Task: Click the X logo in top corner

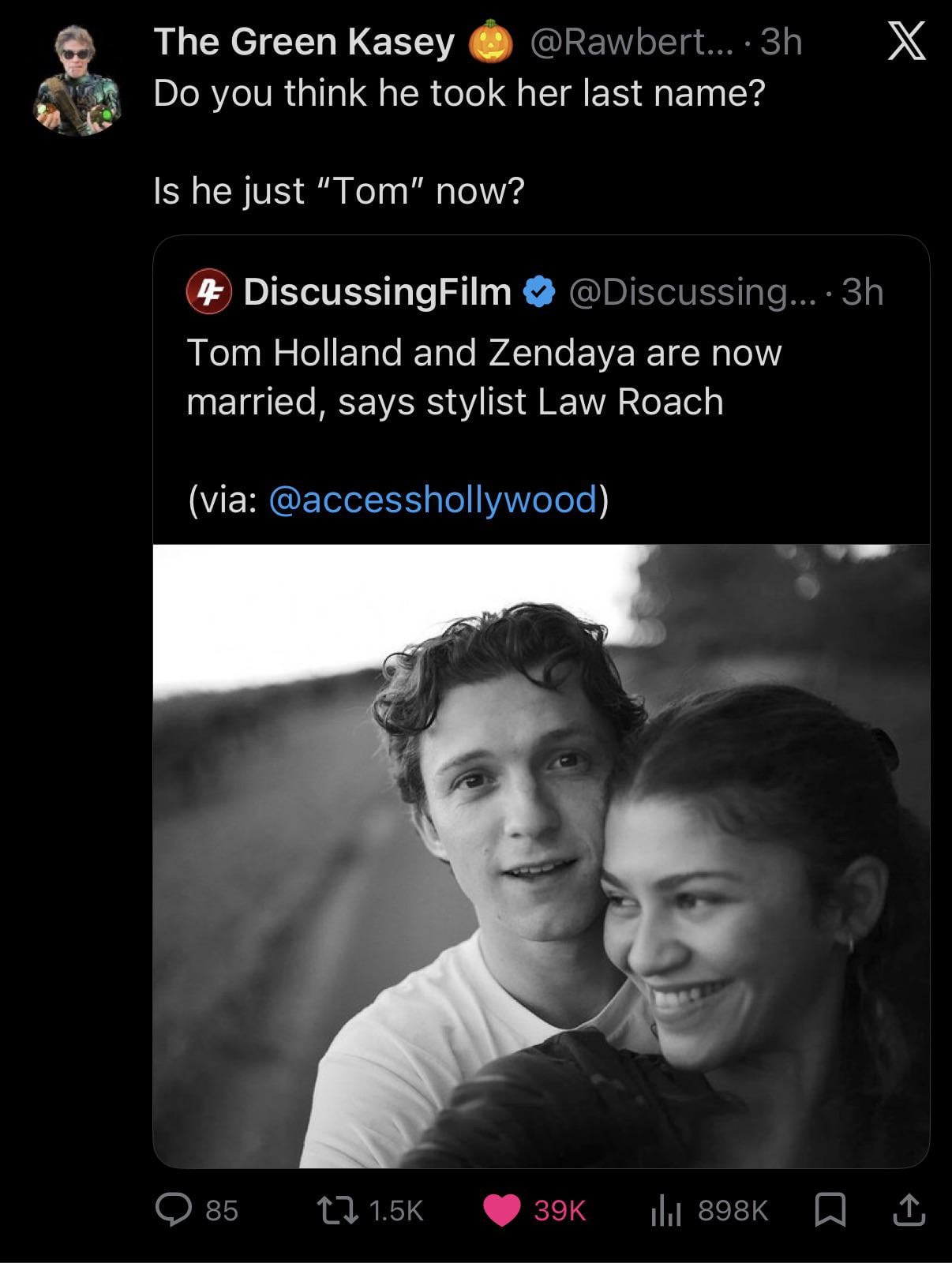Action: (907, 43)
